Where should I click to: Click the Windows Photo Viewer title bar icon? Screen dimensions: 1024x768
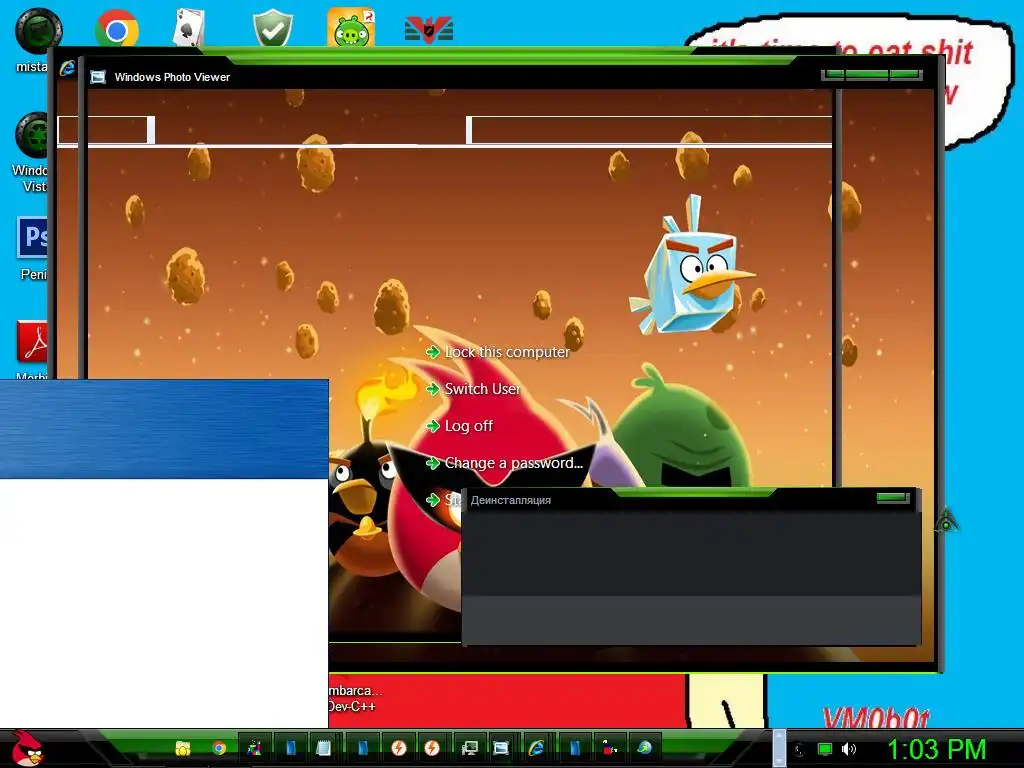click(98, 77)
